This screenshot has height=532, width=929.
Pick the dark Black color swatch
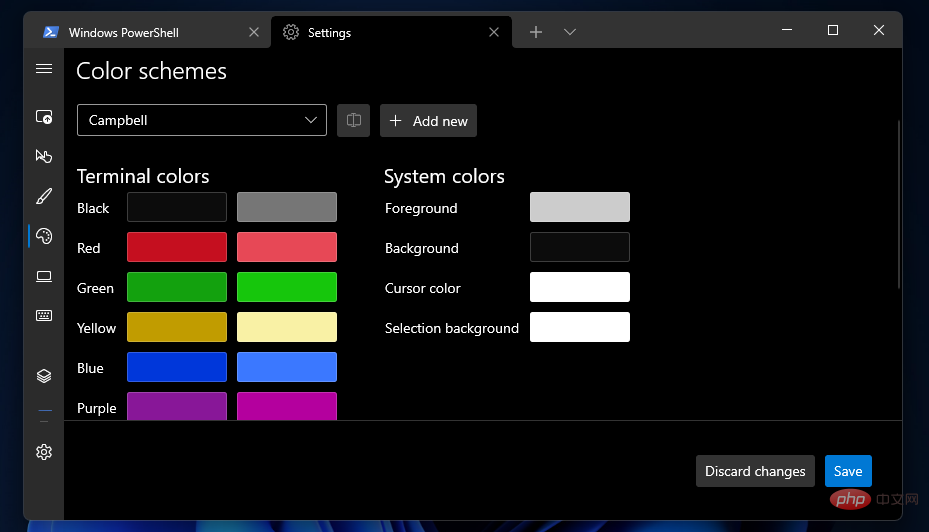point(177,207)
